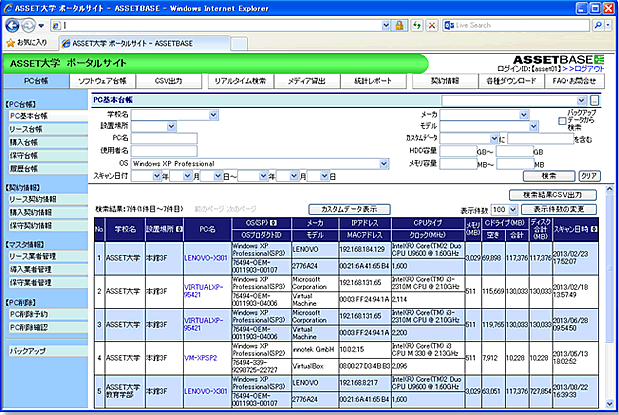Open 履歴台帳 in the sidebar

(48, 169)
